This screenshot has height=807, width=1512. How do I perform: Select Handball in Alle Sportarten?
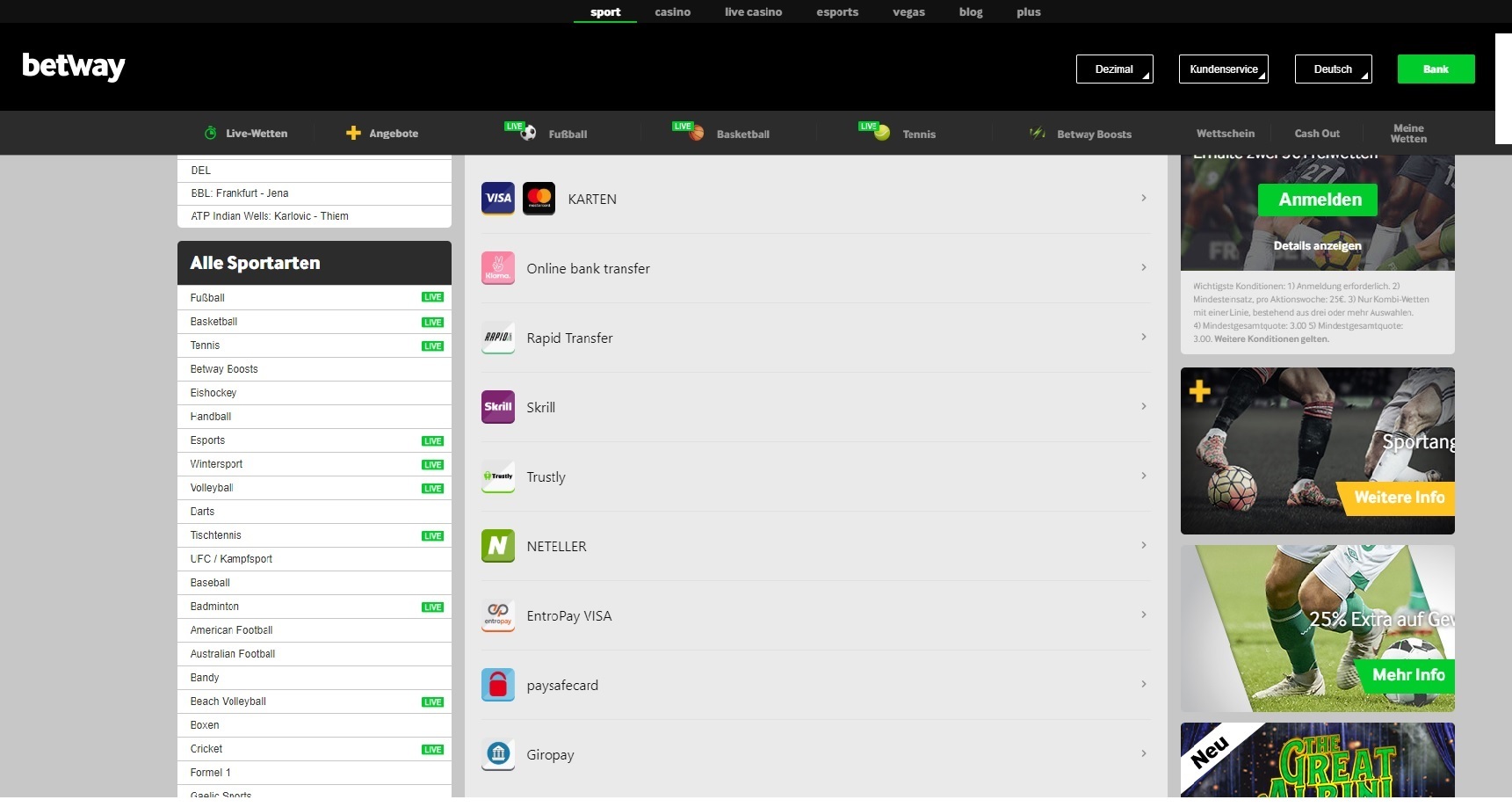pyautogui.click(x=315, y=417)
